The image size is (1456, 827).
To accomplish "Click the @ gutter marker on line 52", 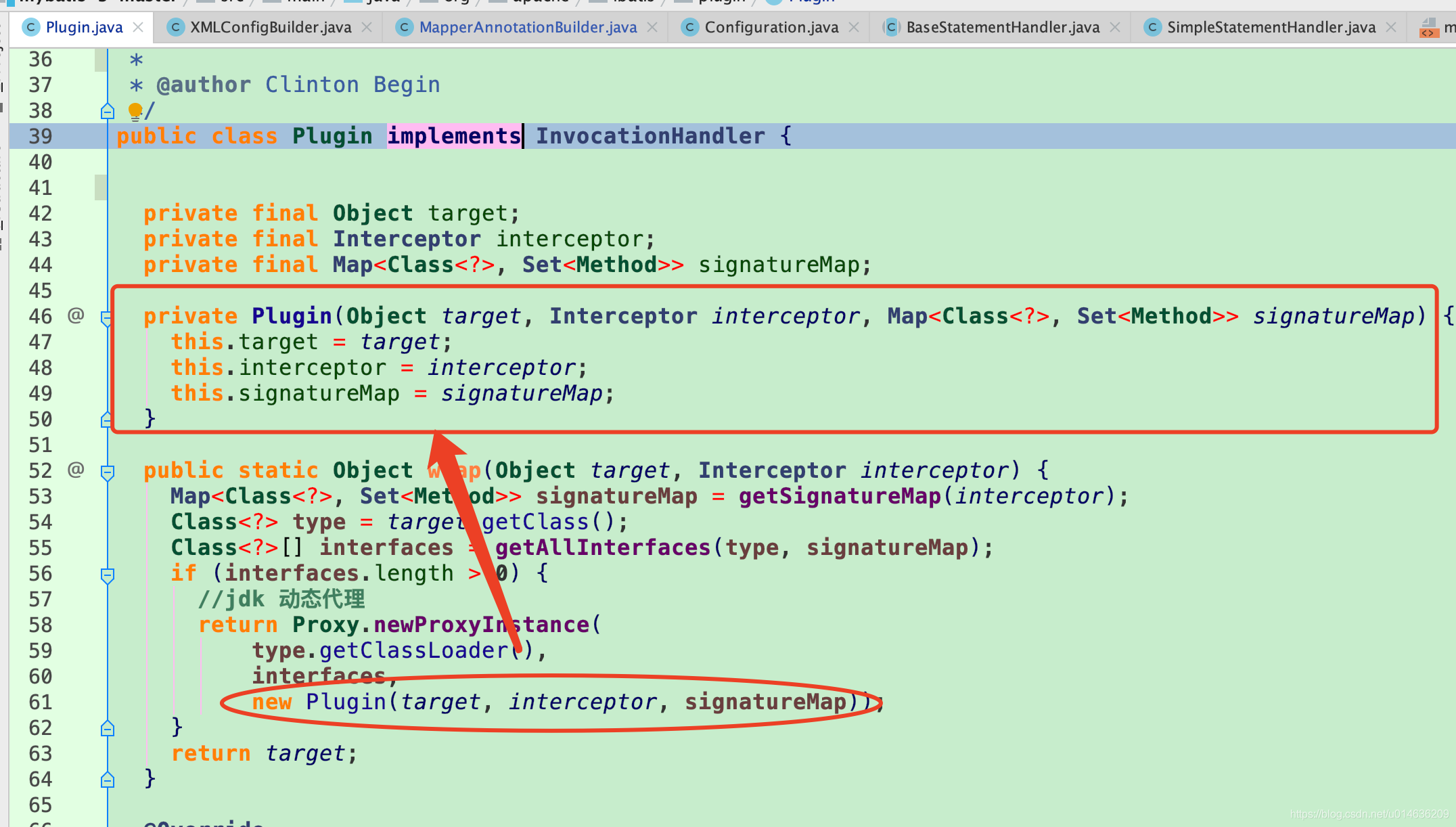I will (x=76, y=469).
